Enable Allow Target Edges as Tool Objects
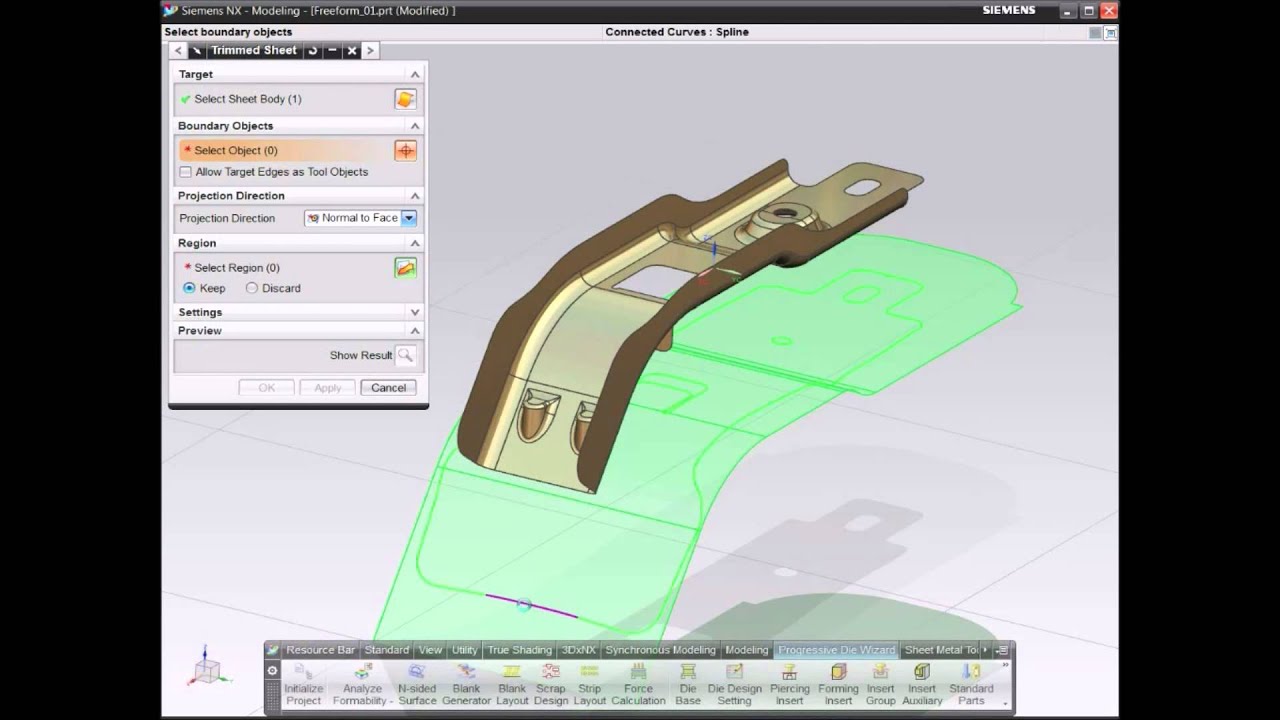Image resolution: width=1280 pixels, height=720 pixels. coord(186,172)
